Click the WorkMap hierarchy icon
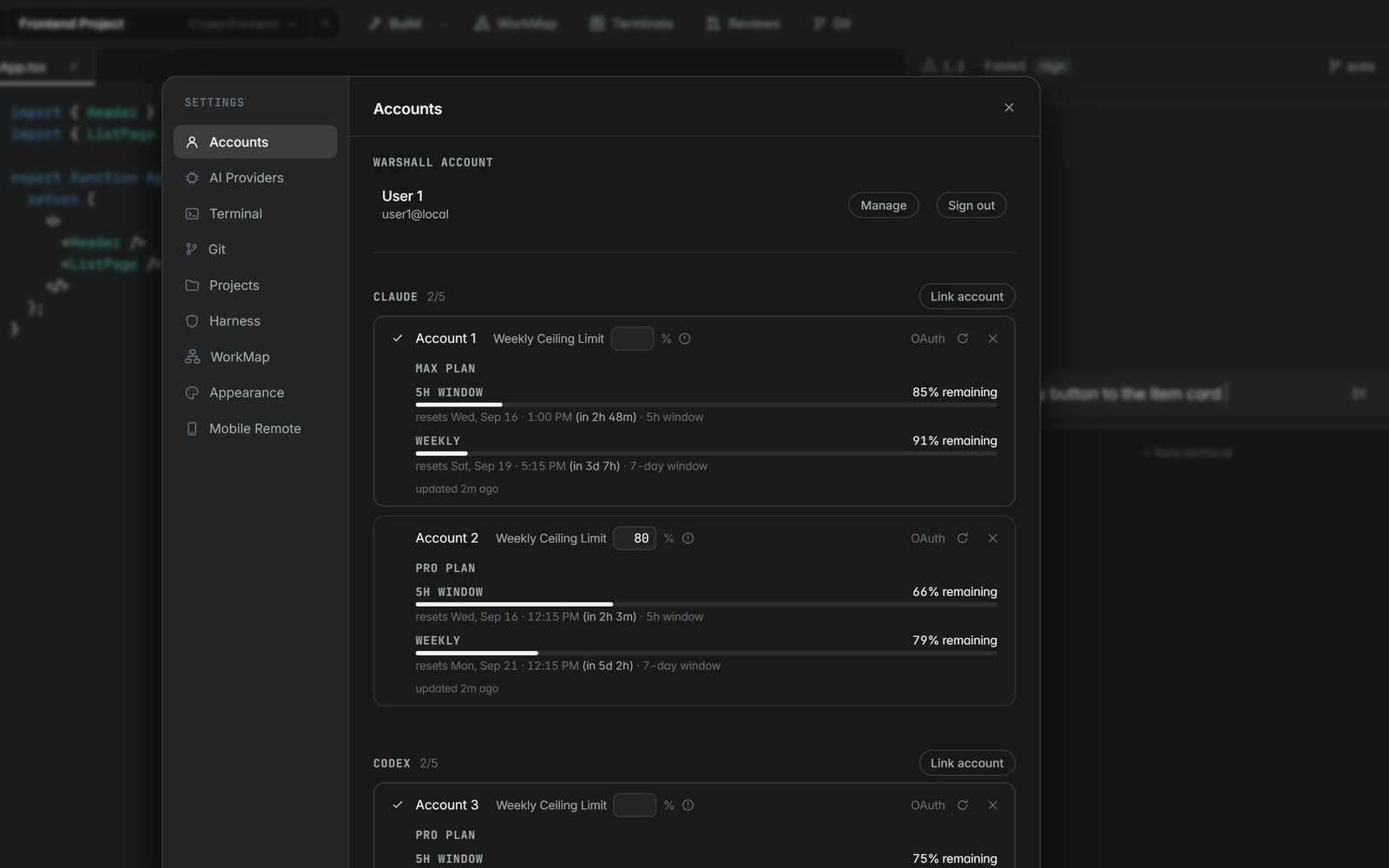Viewport: 1389px width, 868px height. click(192, 357)
